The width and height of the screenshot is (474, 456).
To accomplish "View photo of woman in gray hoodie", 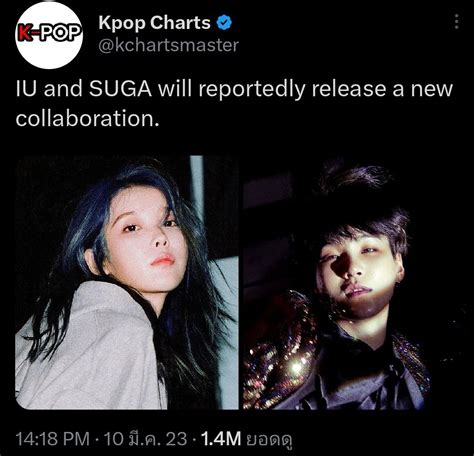I will tap(127, 282).
